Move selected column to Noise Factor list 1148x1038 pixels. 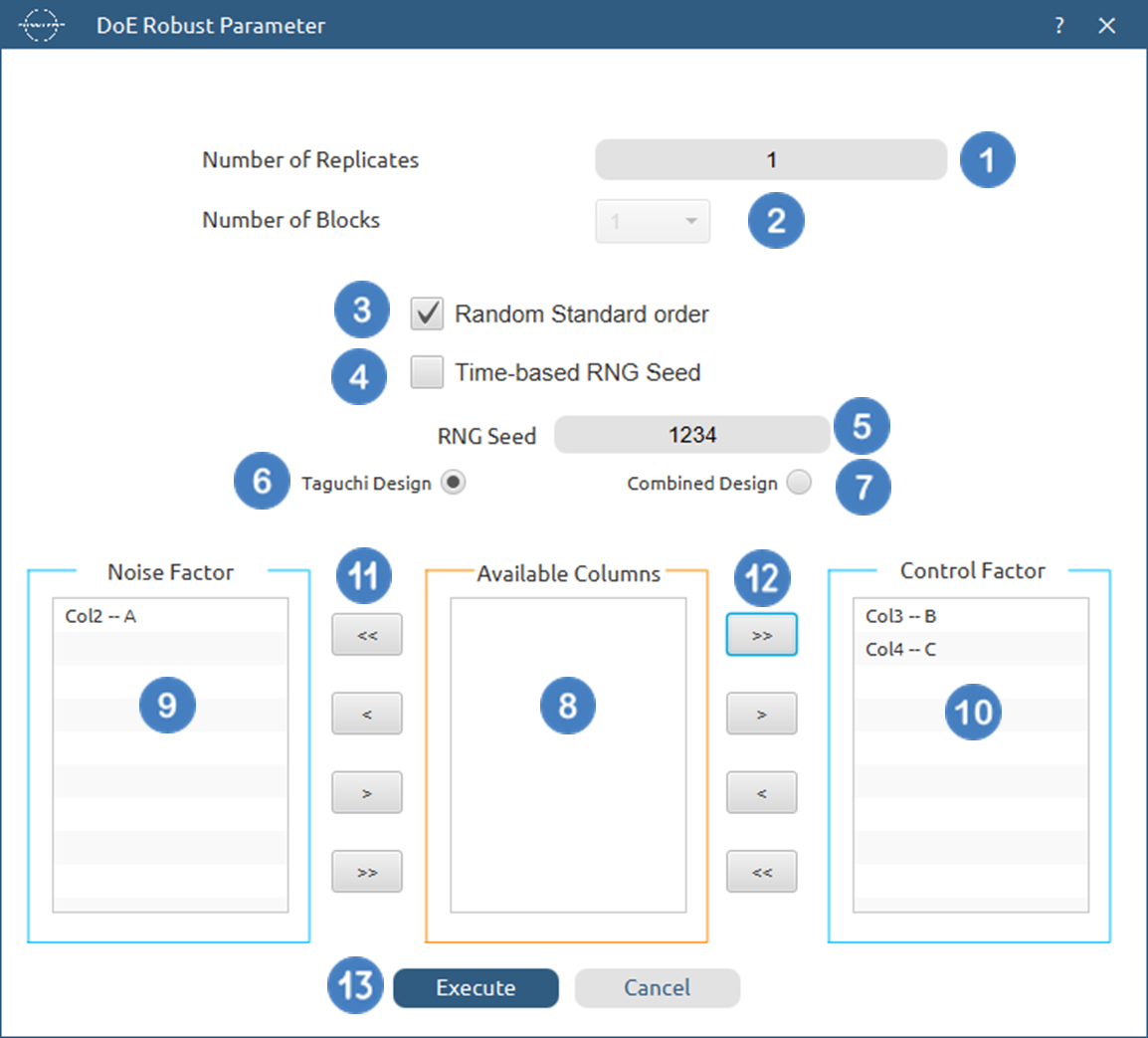367,714
